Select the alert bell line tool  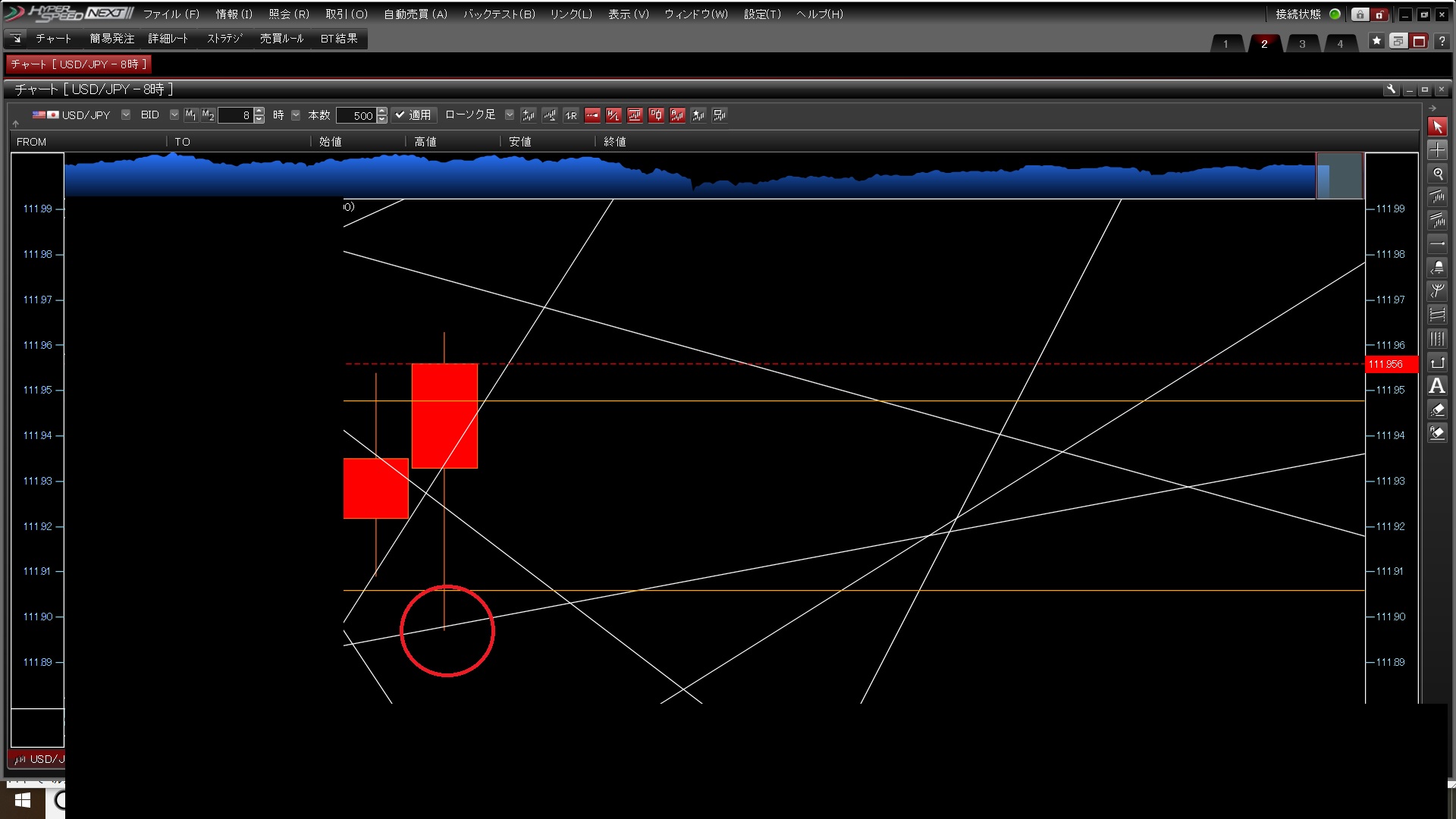(1437, 268)
